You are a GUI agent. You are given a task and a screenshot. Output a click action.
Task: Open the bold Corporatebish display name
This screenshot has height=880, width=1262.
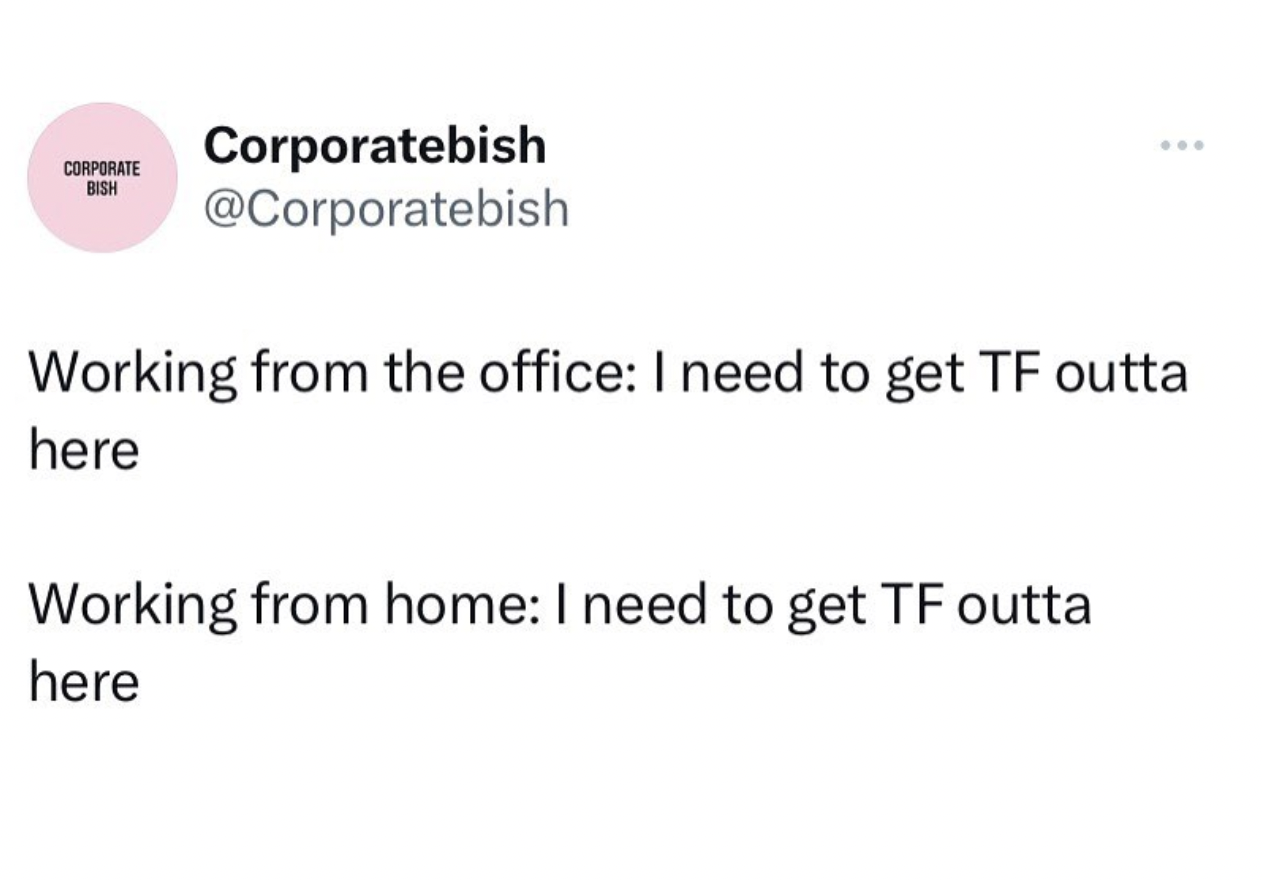[375, 146]
